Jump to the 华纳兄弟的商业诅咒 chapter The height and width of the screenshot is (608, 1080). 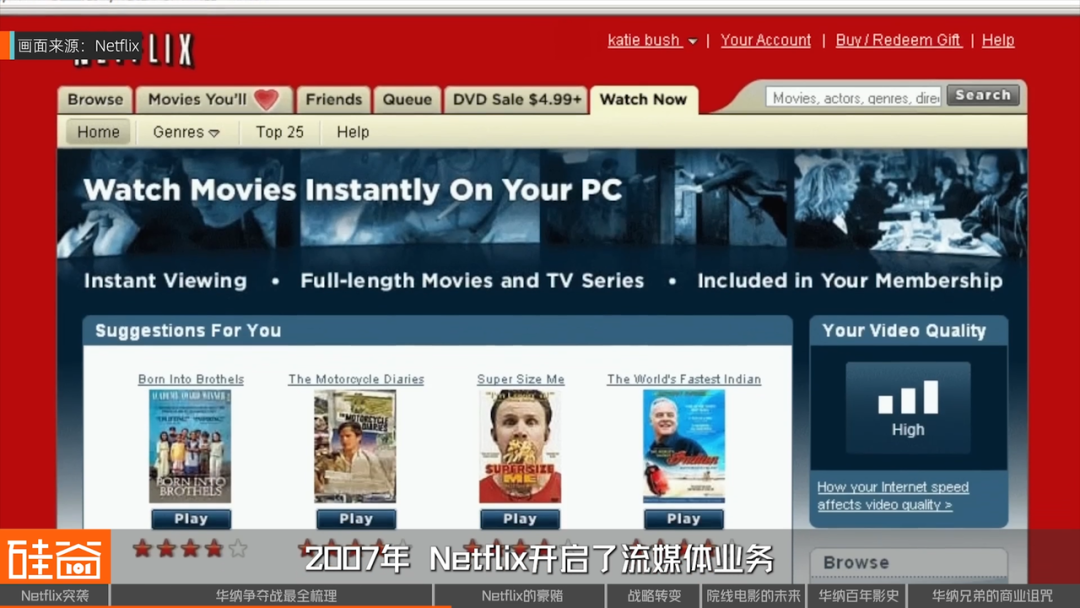tap(992, 596)
